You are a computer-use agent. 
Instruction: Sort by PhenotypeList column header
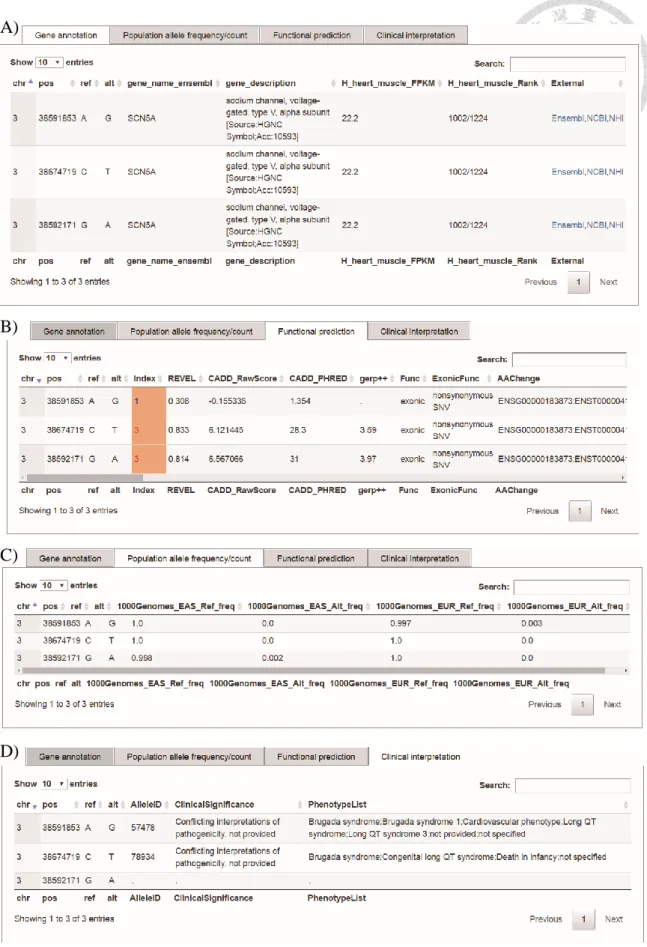click(x=337, y=804)
